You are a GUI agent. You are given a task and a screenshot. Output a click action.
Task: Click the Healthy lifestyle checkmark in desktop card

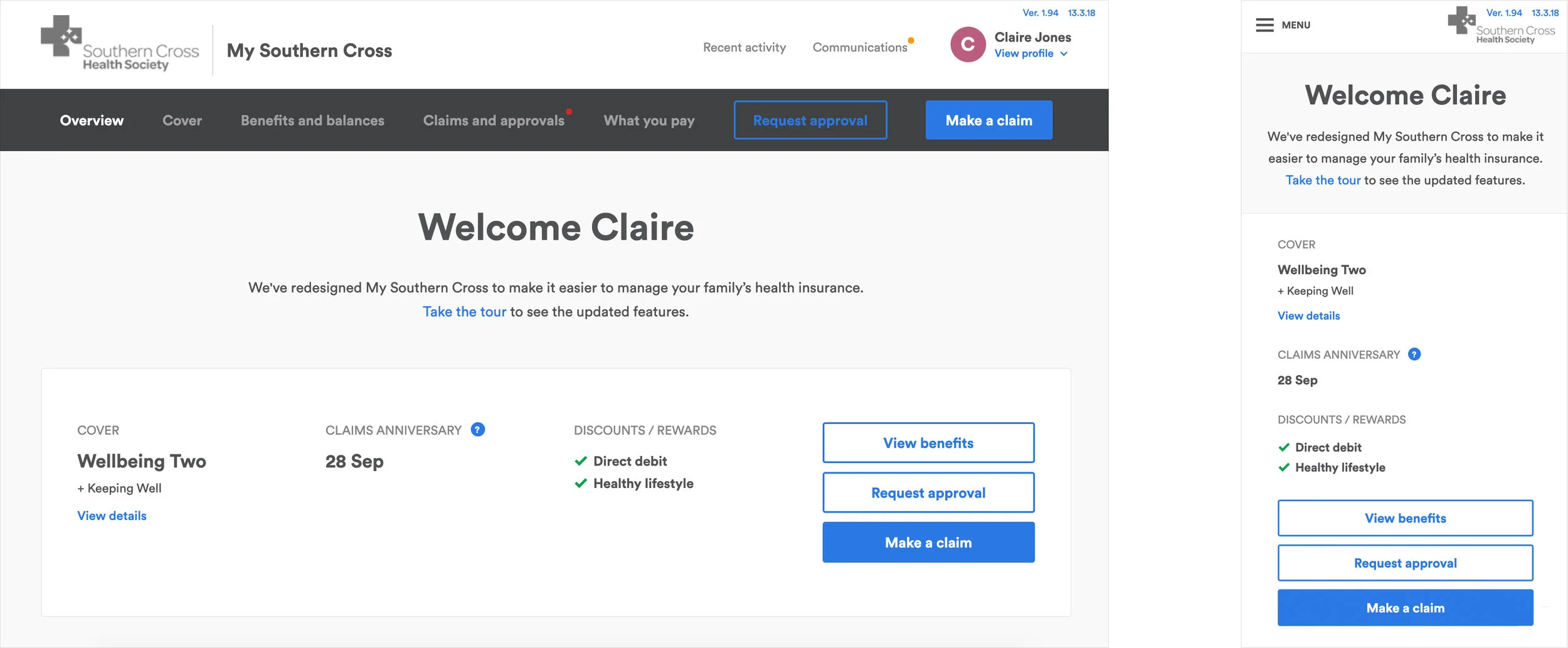click(x=581, y=483)
